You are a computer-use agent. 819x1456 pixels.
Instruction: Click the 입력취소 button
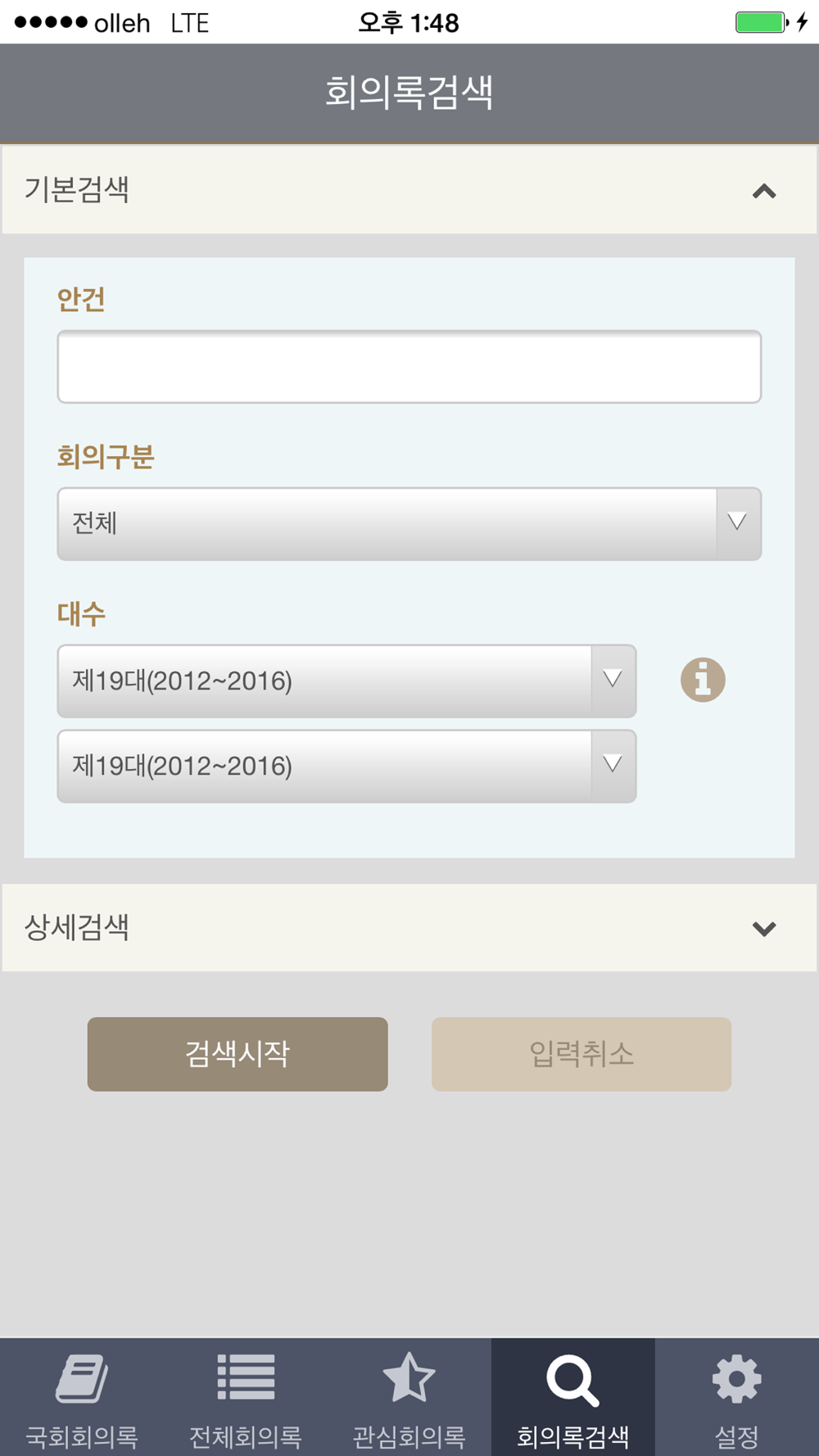tap(581, 1054)
